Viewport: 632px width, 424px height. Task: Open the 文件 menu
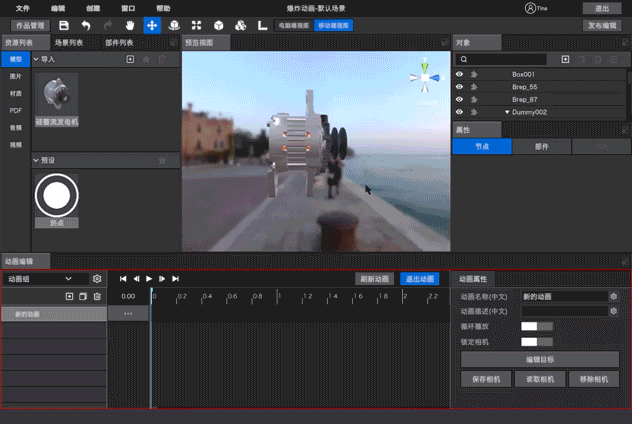click(23, 8)
